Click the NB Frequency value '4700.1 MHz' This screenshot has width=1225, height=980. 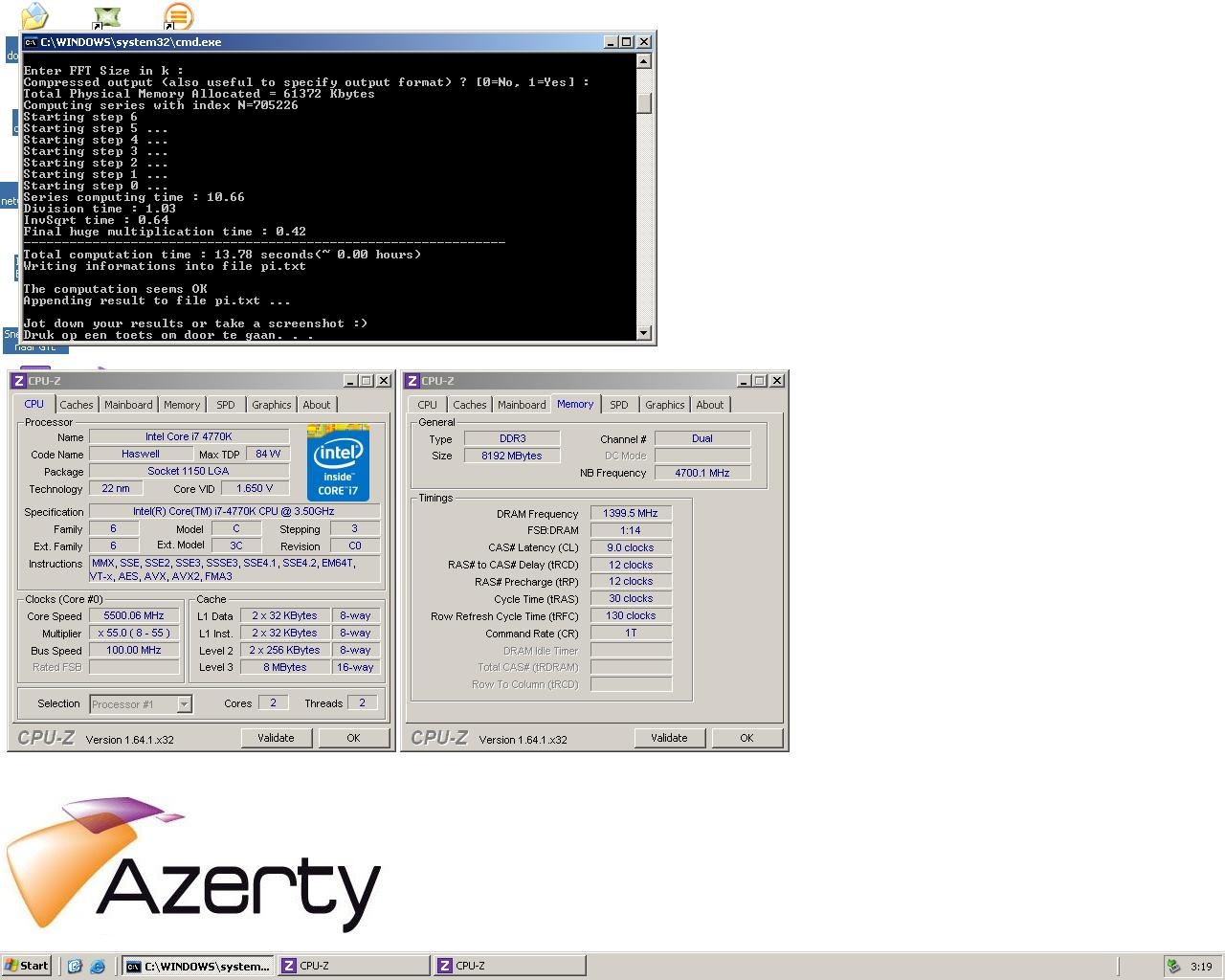[x=702, y=473]
